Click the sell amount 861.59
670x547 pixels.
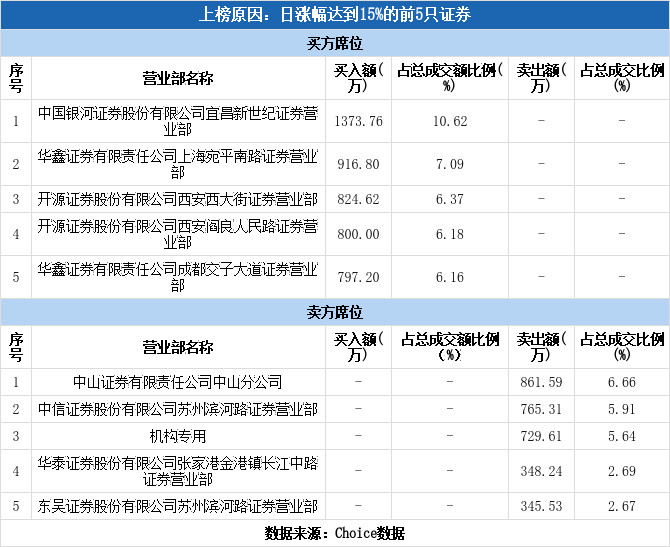[x=541, y=382]
